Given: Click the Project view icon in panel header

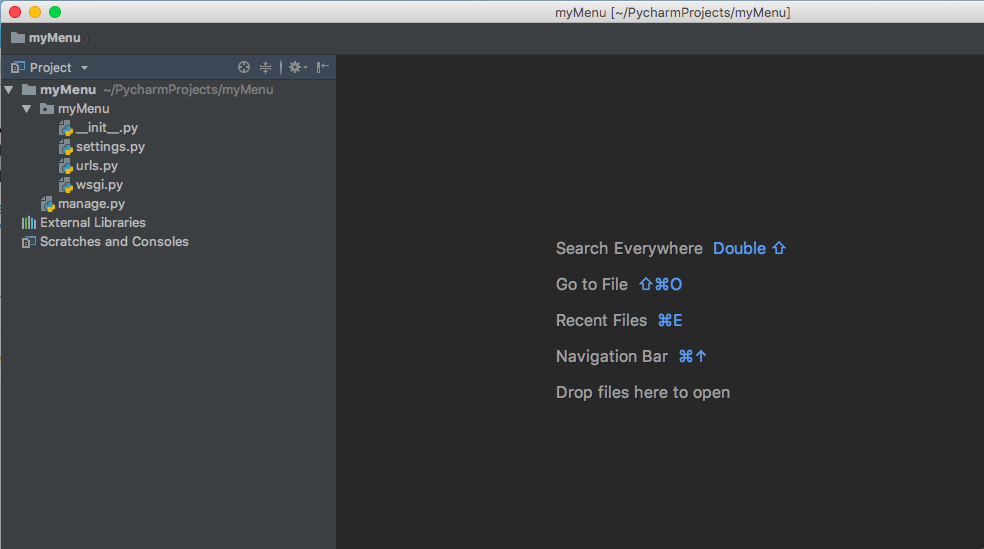Looking at the screenshot, I should 18,67.
